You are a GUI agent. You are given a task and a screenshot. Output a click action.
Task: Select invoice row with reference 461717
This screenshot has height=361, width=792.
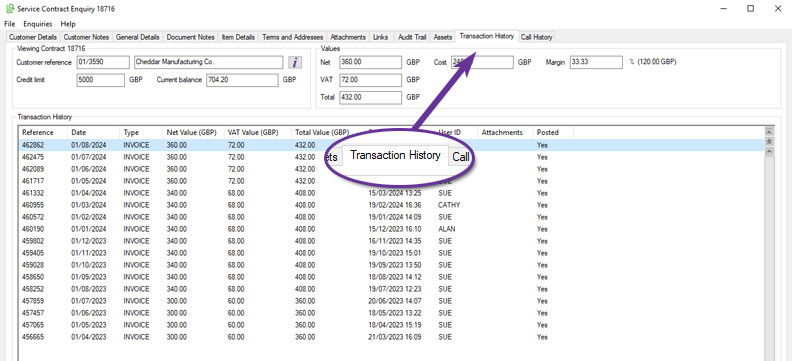[391, 181]
